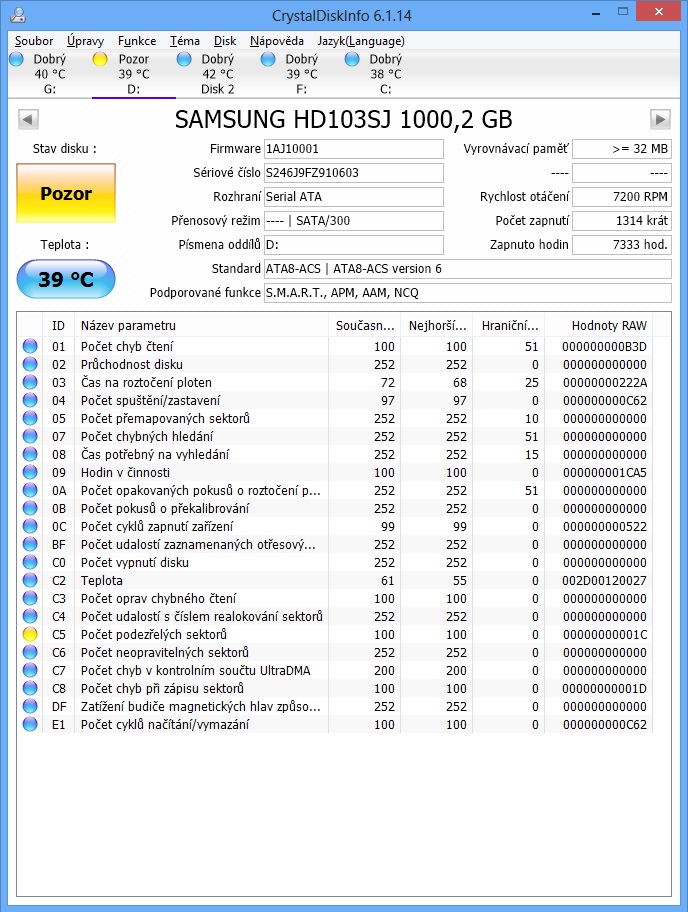Click status orb of 05 Počet přemapovaných sektorů
688x912 pixels.
30,418
